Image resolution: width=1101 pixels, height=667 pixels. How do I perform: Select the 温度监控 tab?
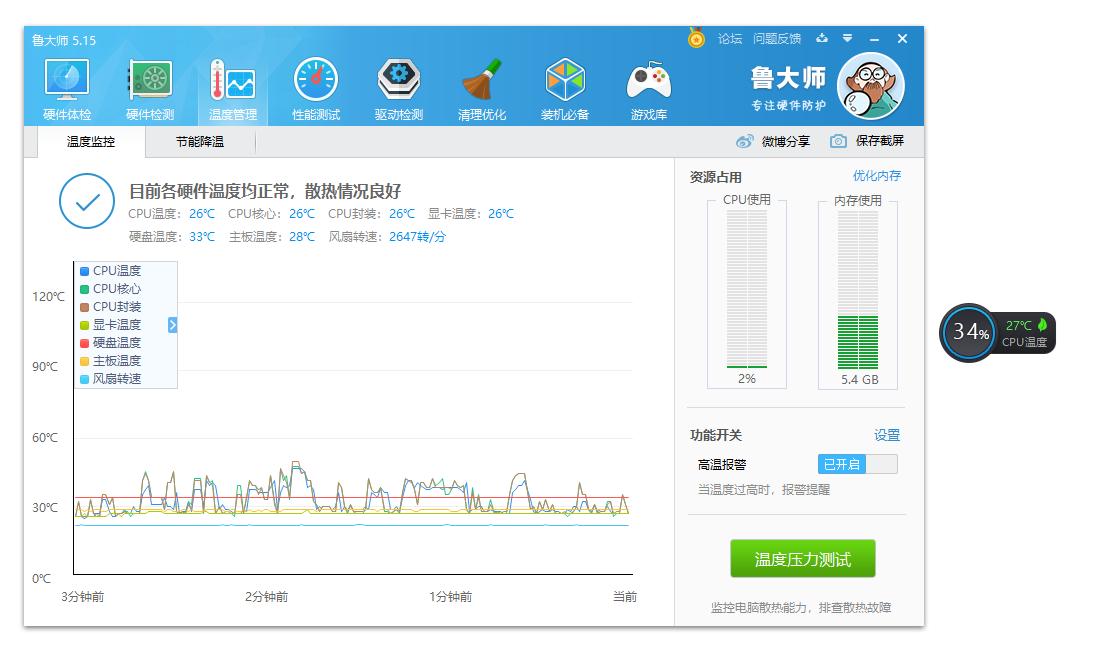[x=91, y=142]
